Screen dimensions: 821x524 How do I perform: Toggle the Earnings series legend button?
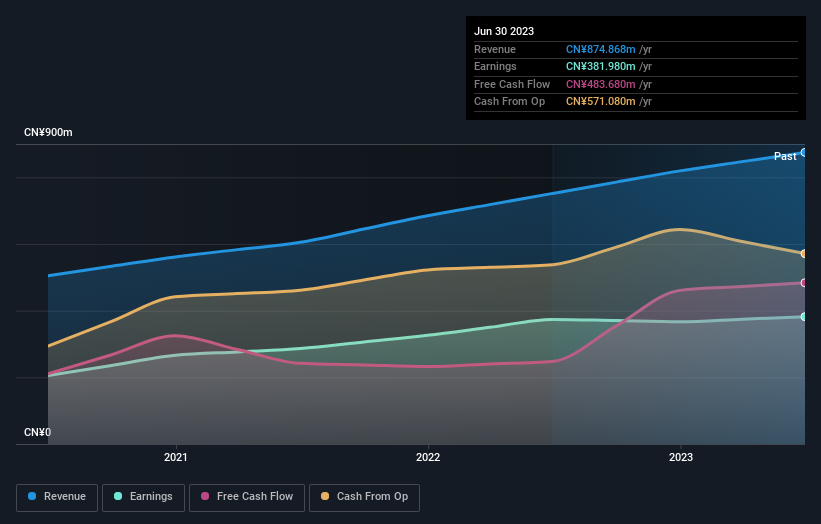tap(143, 497)
